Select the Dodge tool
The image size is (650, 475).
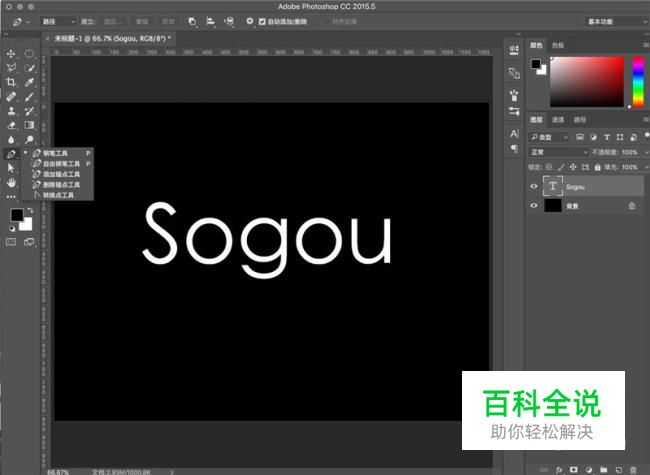(29, 139)
